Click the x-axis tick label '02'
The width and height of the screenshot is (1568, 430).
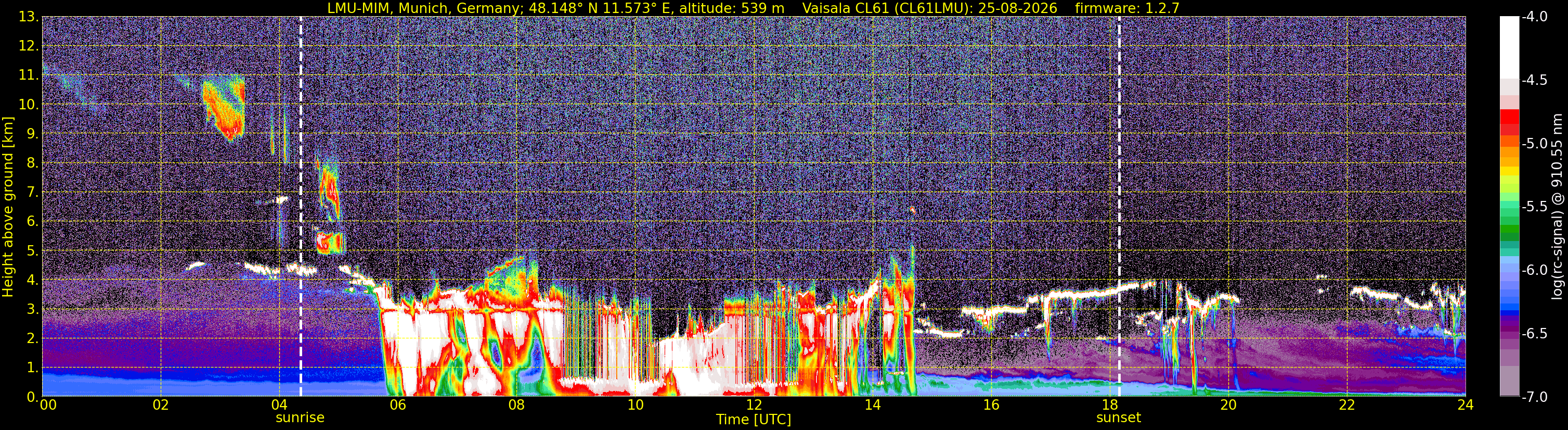(161, 405)
